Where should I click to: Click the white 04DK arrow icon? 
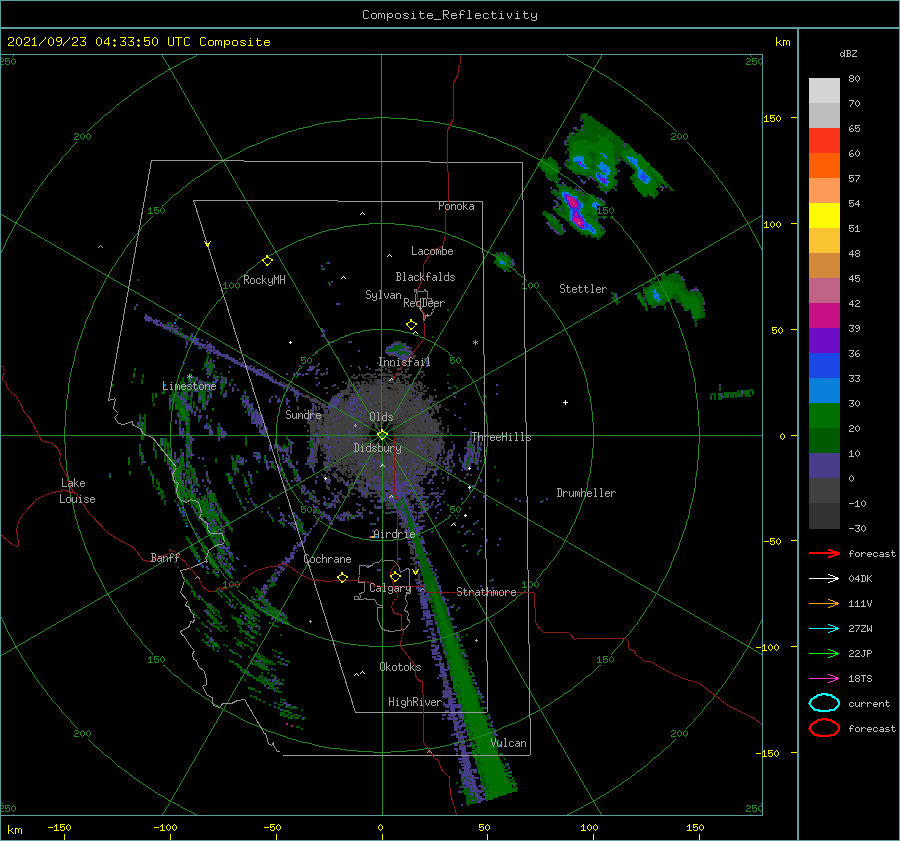(824, 578)
